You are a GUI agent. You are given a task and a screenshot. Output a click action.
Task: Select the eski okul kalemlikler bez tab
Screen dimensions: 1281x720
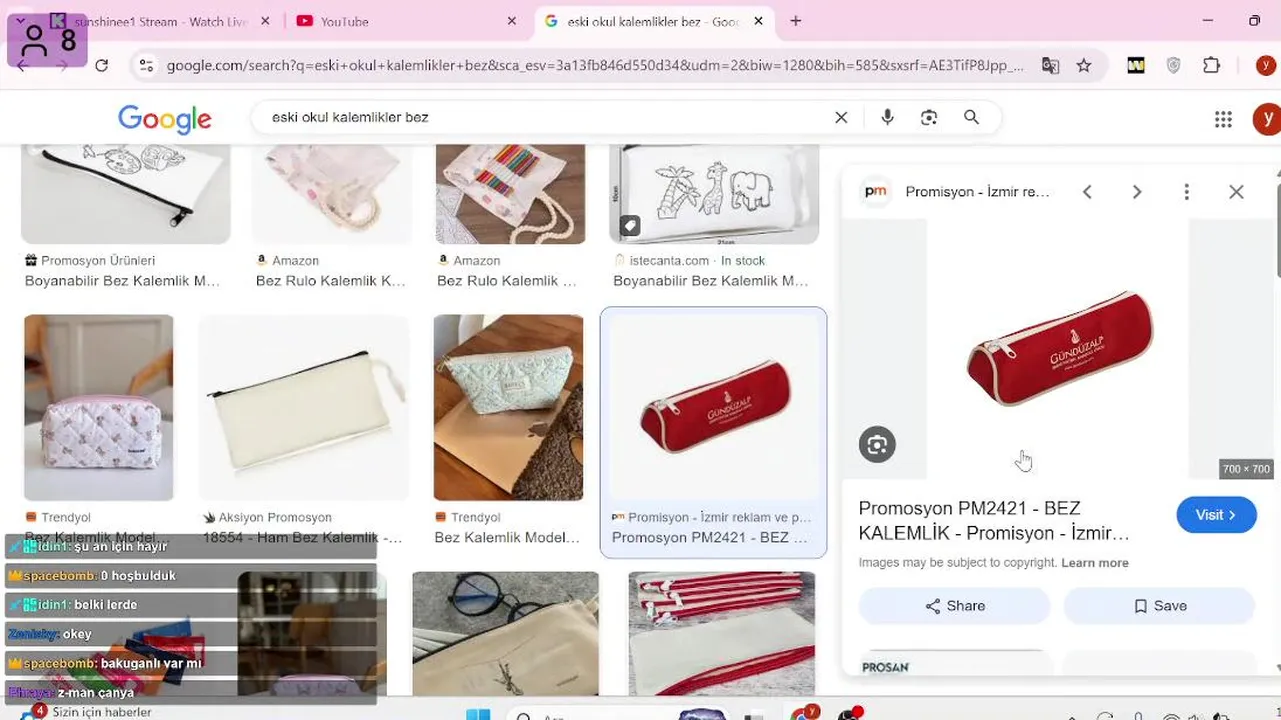[653, 21]
